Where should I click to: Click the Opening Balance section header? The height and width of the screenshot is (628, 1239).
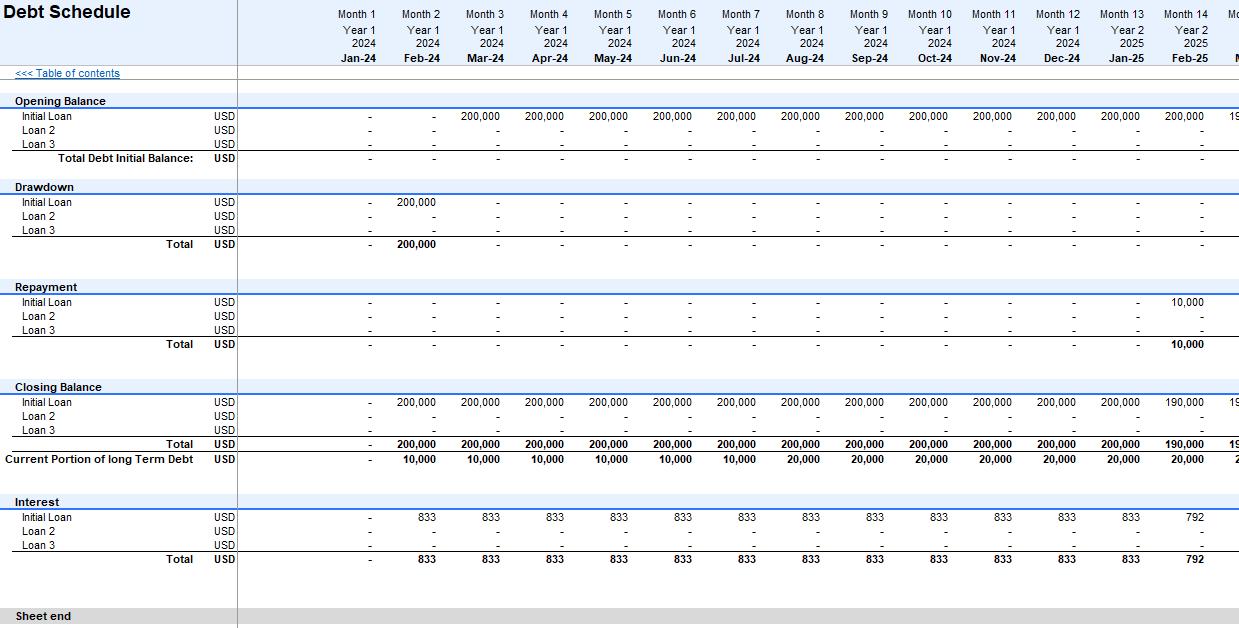tap(60, 101)
